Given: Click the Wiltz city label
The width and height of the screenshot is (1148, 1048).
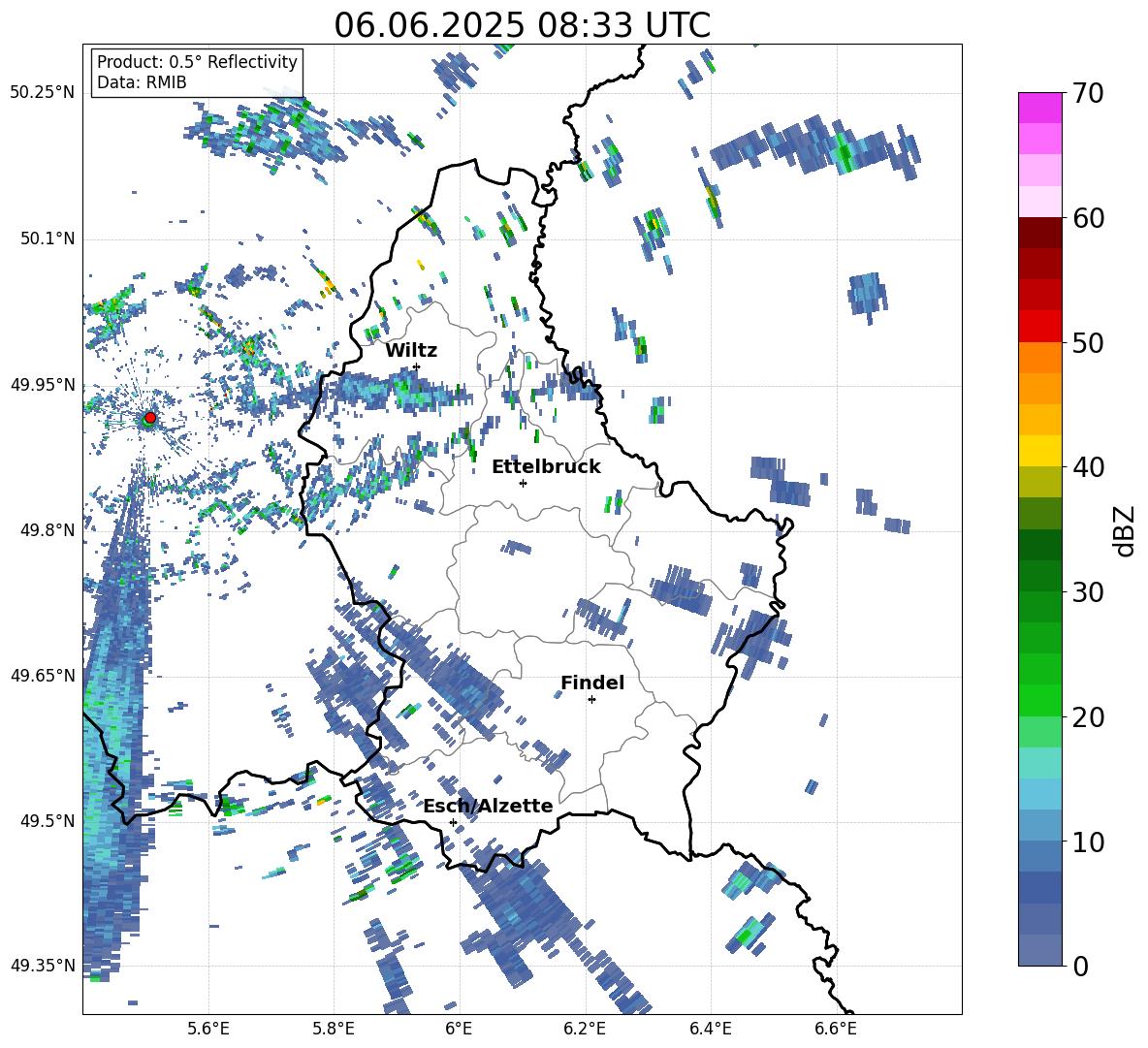Looking at the screenshot, I should click(411, 351).
